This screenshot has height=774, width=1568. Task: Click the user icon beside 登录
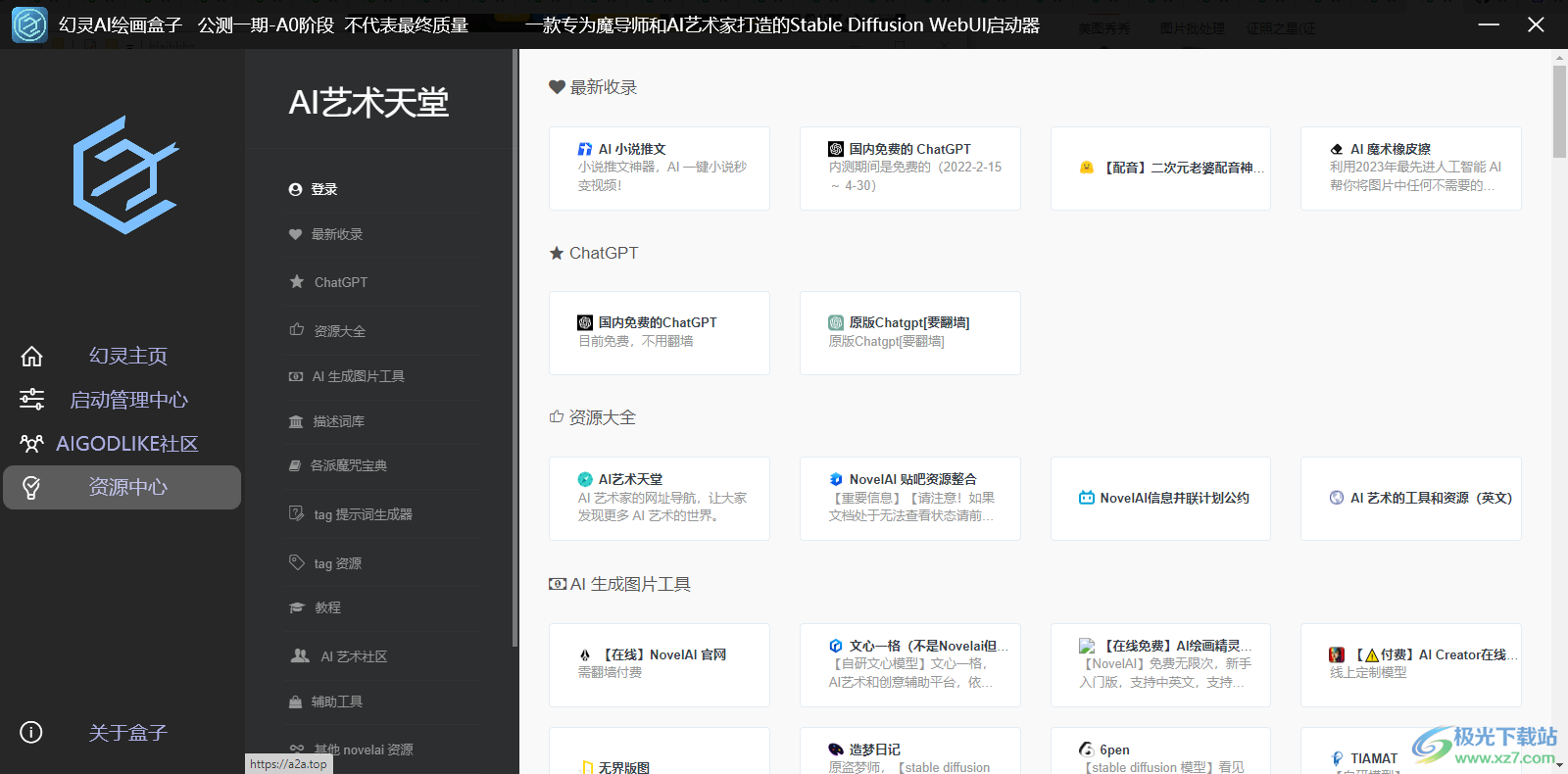click(295, 189)
